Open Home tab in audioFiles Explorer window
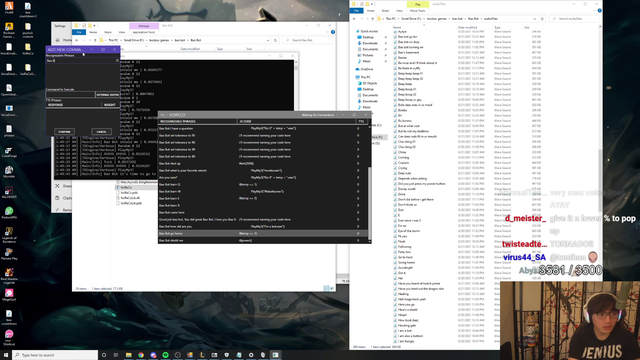This screenshot has height=360, width=640. [x=371, y=11]
